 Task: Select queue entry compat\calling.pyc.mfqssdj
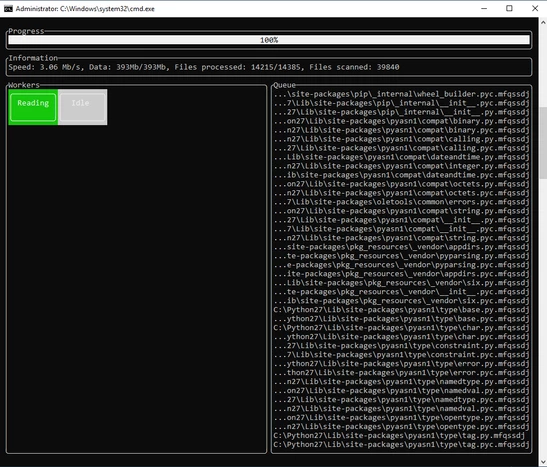[401, 148]
